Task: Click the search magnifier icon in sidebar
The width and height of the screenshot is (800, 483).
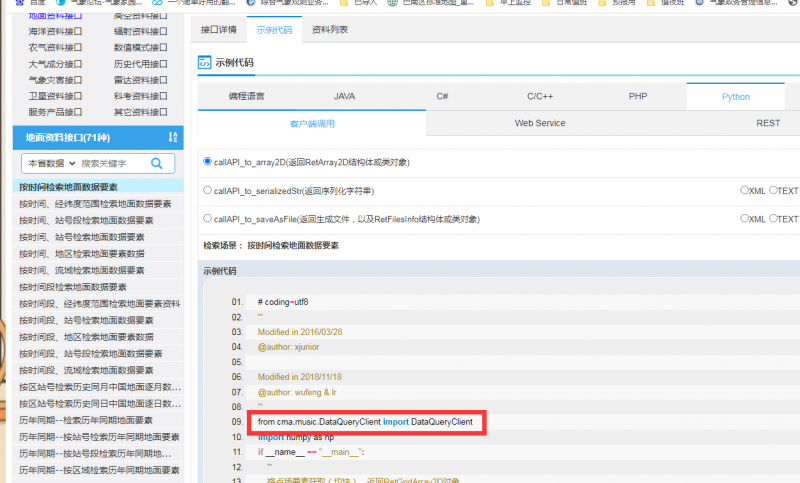Action: [x=156, y=163]
